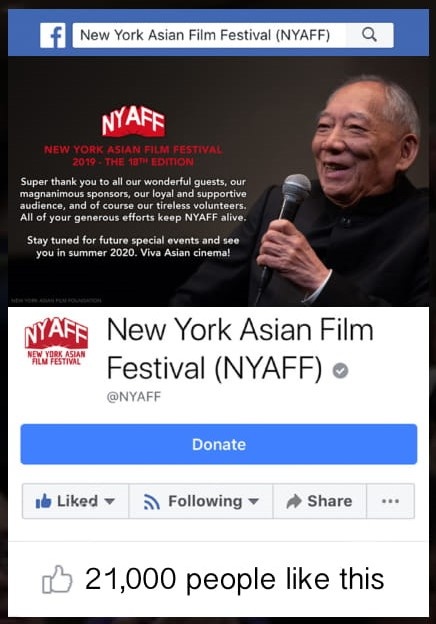
Task: Open the cover photo with the NYAFF banner
Action: coord(218,181)
